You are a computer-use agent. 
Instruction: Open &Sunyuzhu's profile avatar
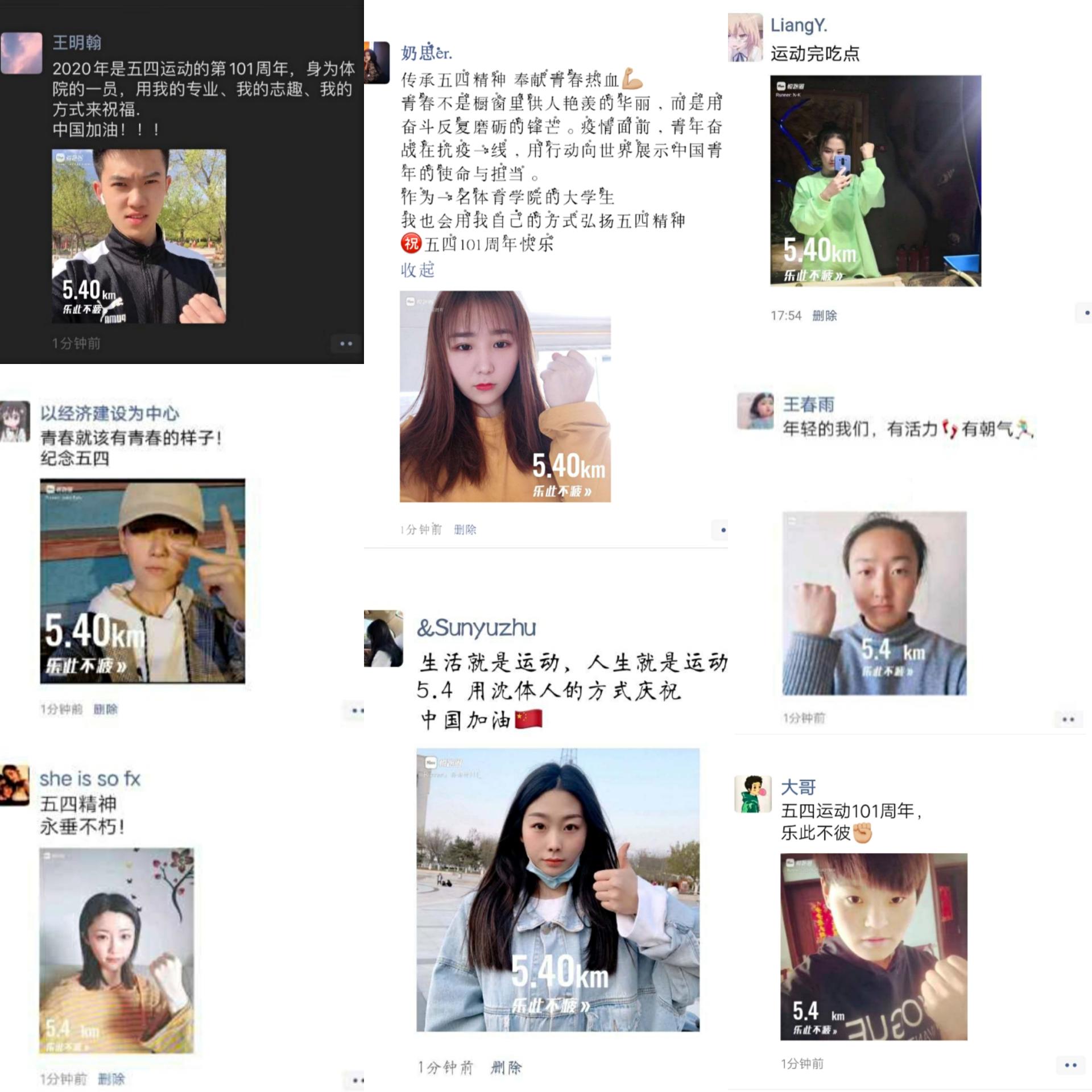(x=383, y=638)
